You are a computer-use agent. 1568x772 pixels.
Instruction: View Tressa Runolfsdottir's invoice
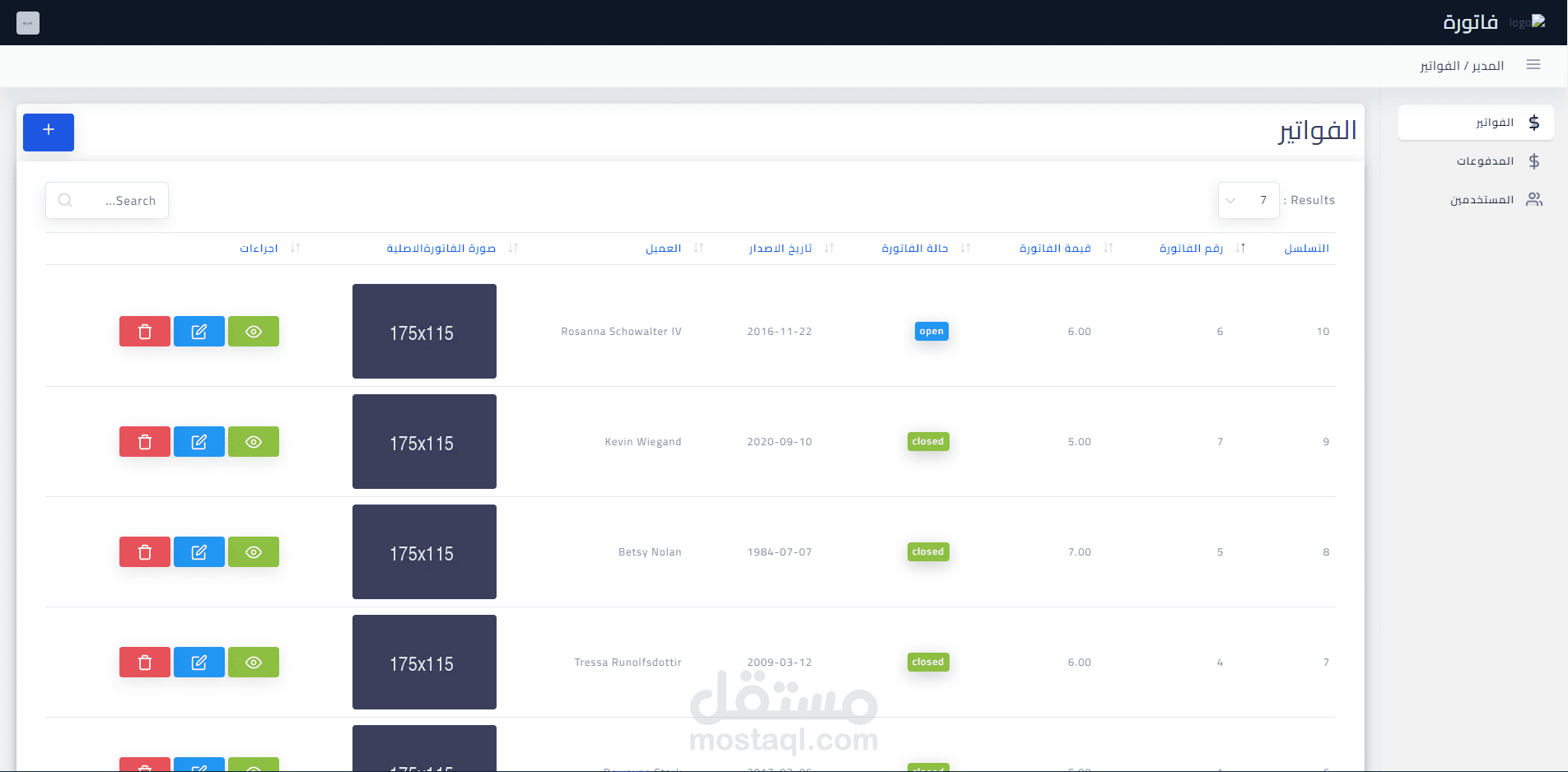254,663
